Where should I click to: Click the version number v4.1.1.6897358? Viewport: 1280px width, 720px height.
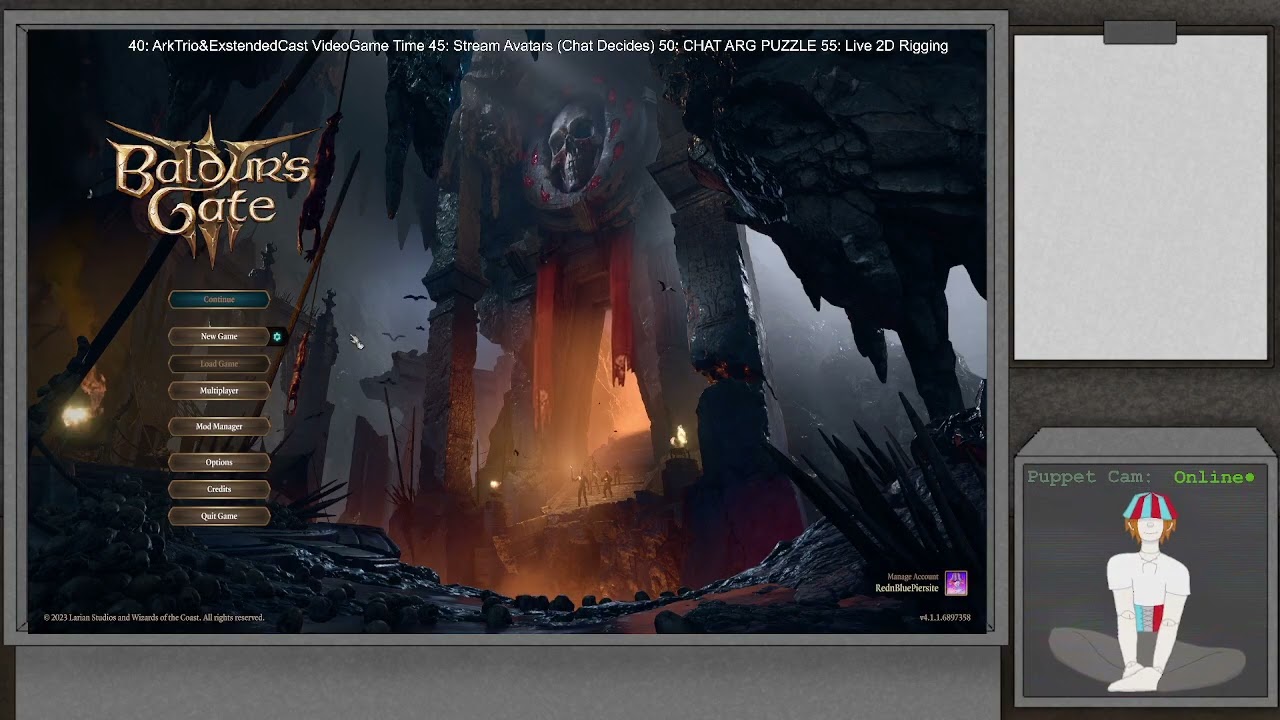tap(945, 618)
